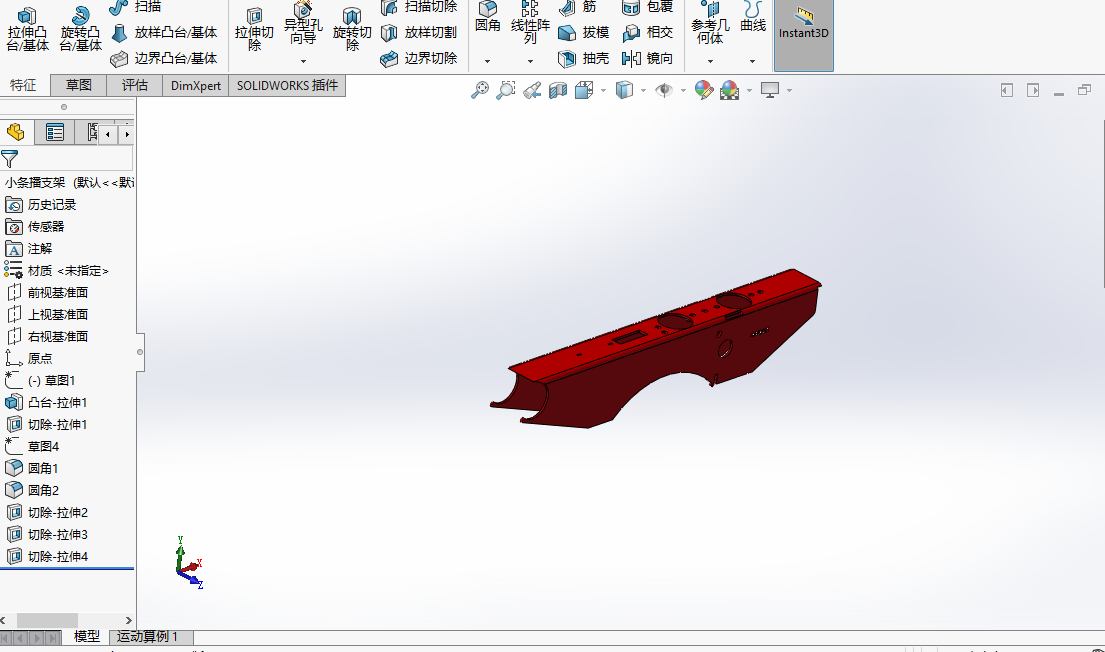The width and height of the screenshot is (1105, 652).
Task: Open the FeatureManager design tree tab icon
Action: click(16, 132)
